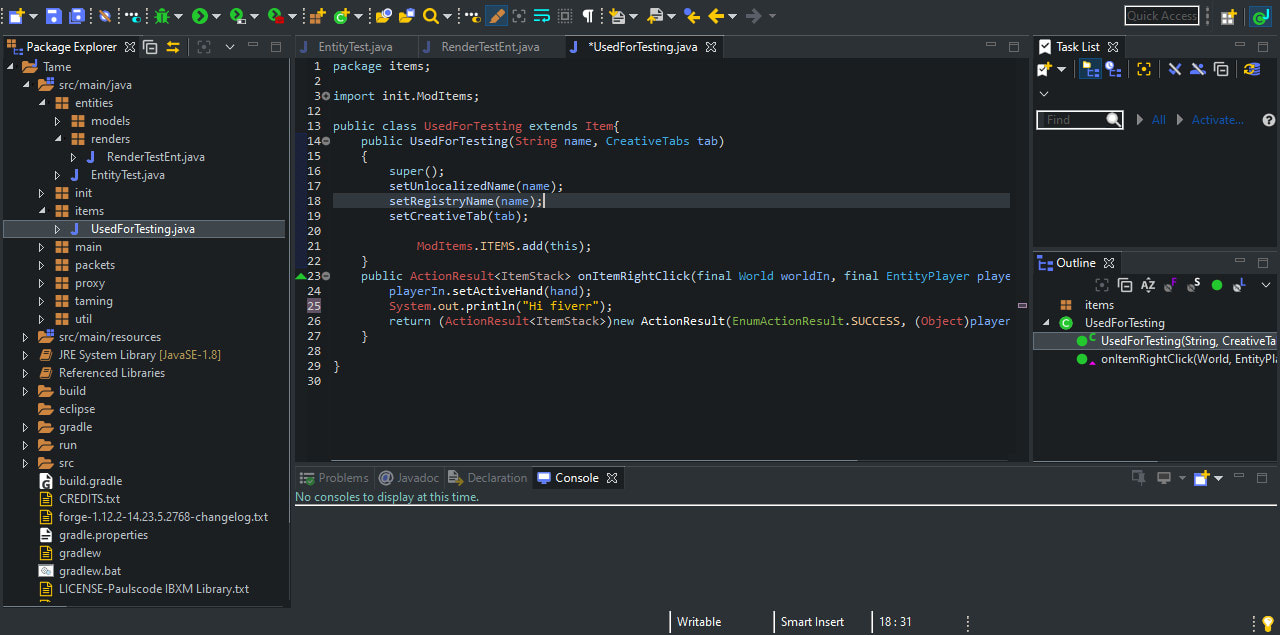The width and height of the screenshot is (1280, 635).
Task: Click the green Run button
Action: click(200, 16)
